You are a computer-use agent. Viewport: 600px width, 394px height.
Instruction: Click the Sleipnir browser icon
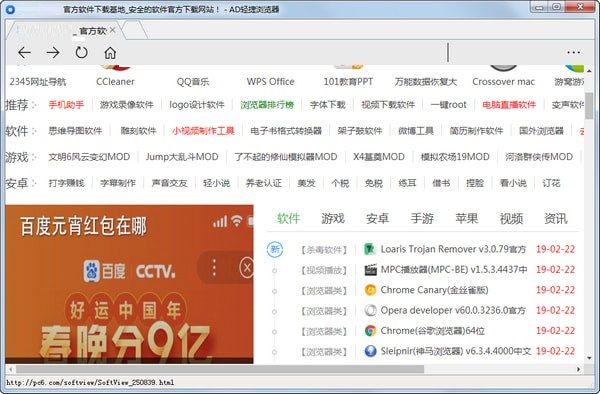click(370, 351)
